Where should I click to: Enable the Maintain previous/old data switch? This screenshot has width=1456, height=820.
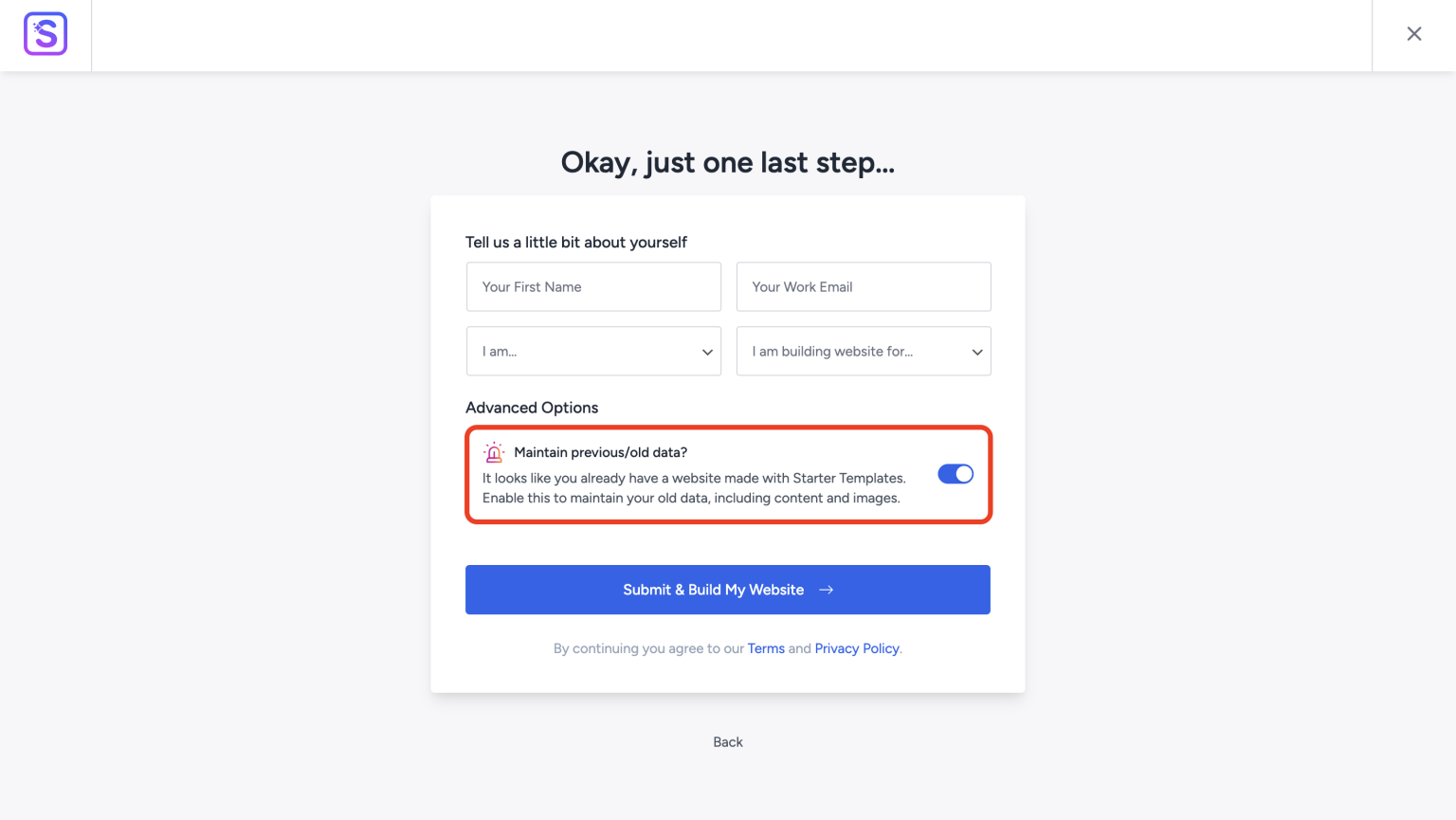click(x=955, y=473)
